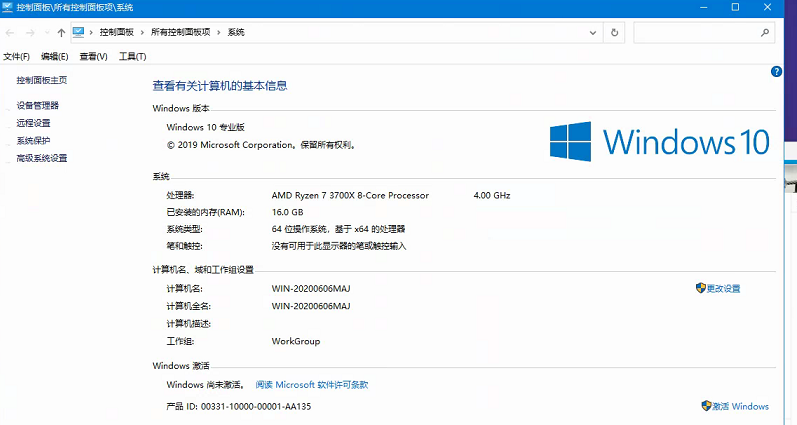Click the 查看有关计算机的基本信息 heading
The width and height of the screenshot is (797, 425).
click(x=220, y=86)
